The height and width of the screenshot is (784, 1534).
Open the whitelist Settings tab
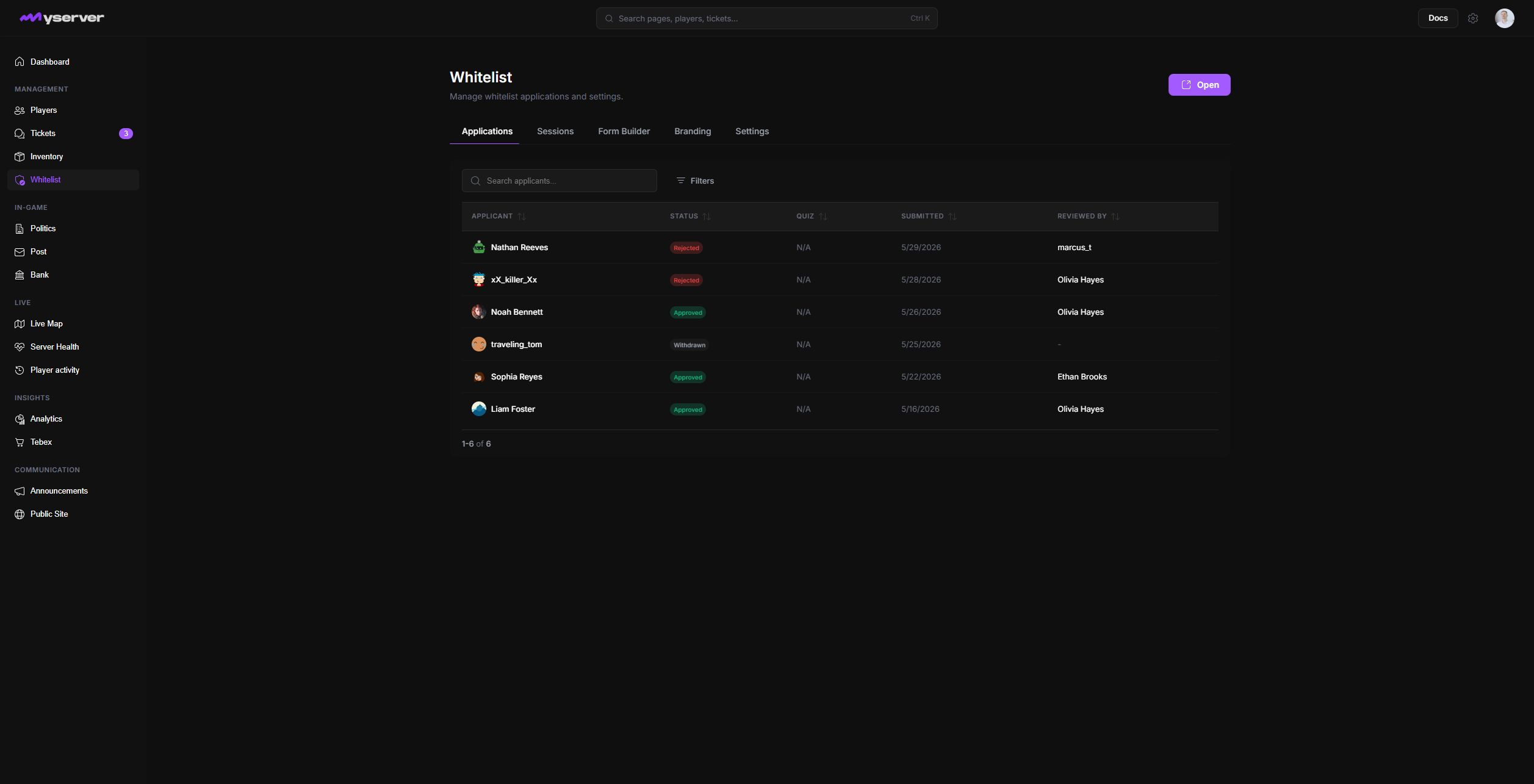tap(752, 131)
